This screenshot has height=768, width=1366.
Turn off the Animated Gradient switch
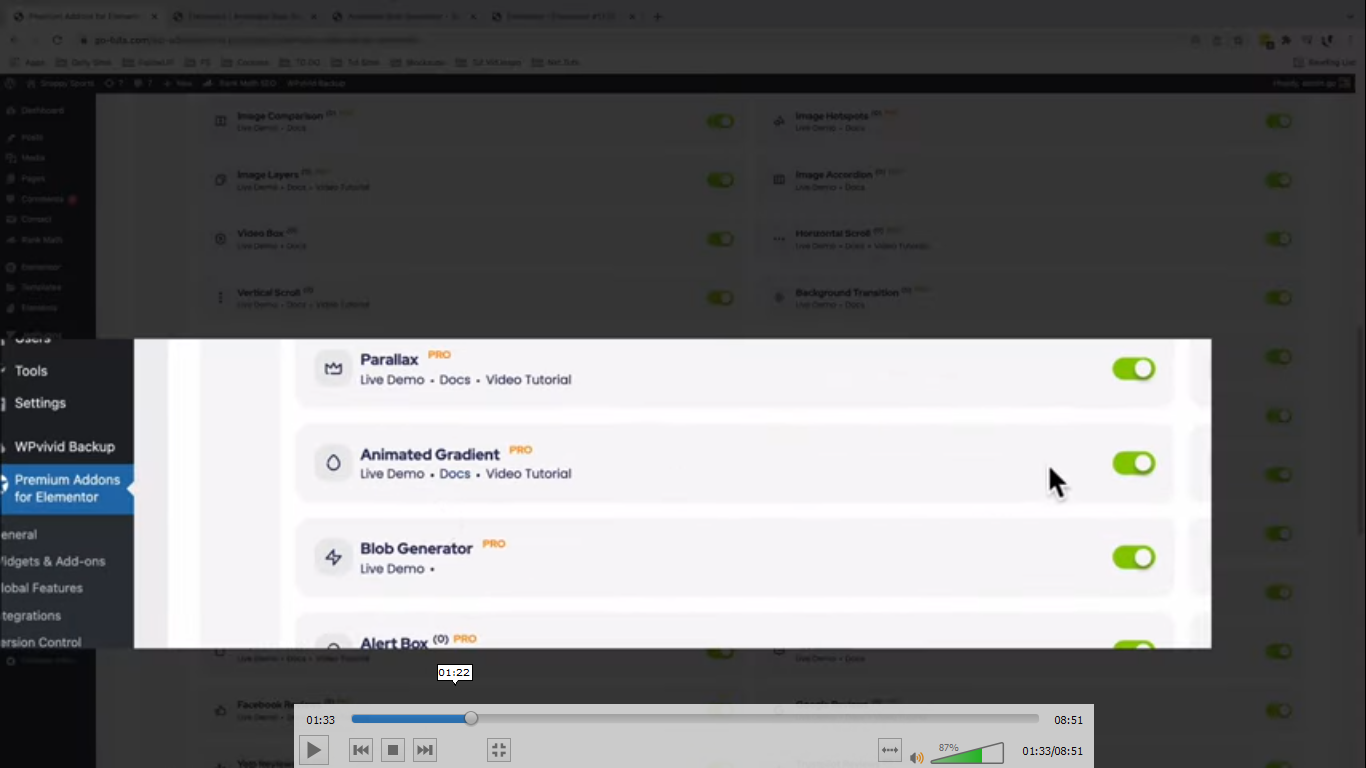point(1134,463)
